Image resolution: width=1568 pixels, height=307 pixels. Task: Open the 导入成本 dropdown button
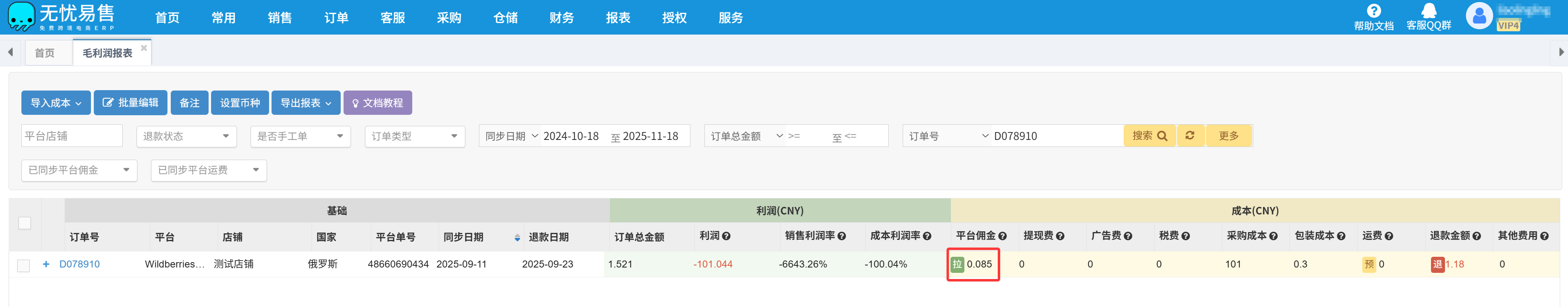coord(56,103)
